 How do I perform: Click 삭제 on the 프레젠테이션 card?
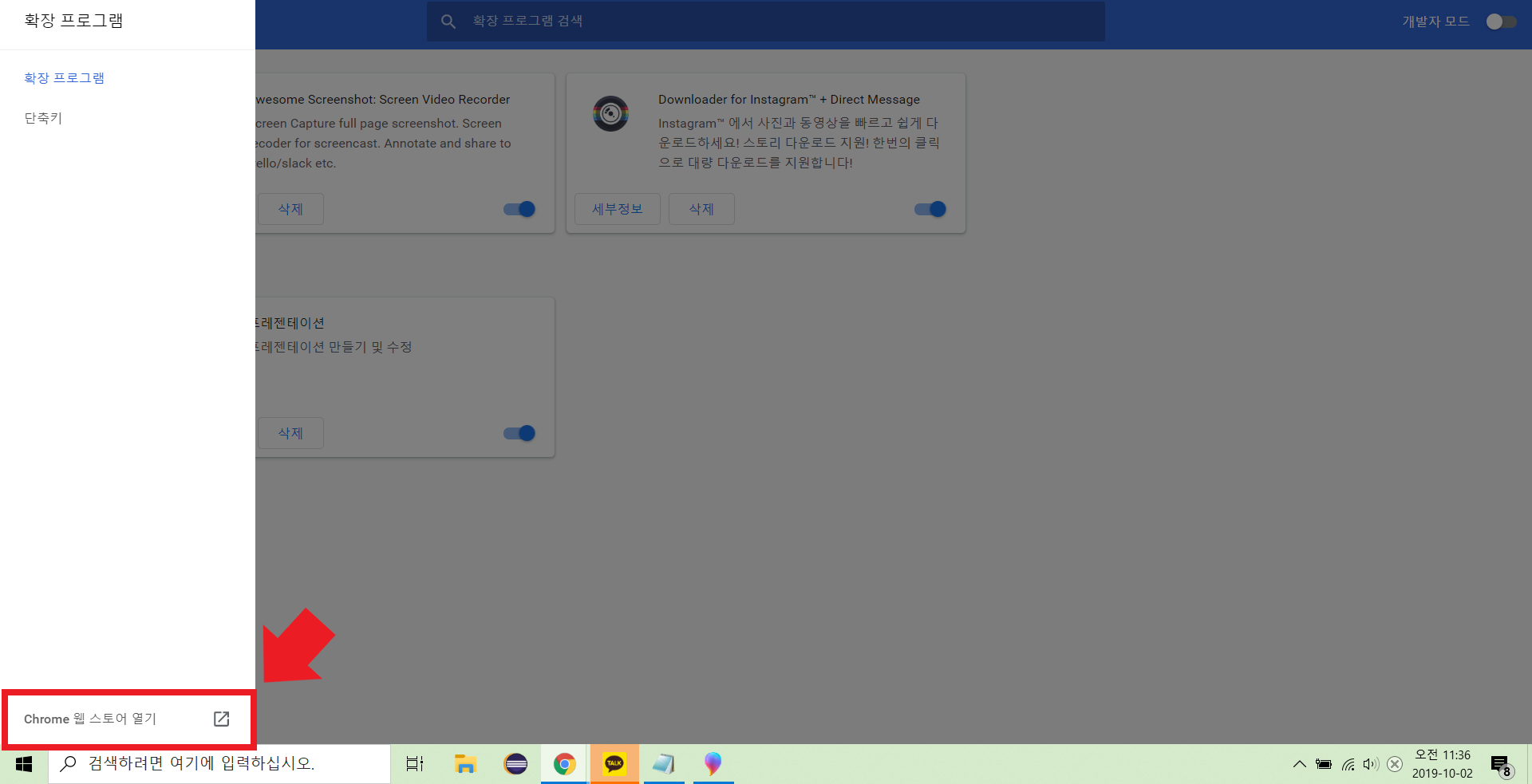(290, 433)
